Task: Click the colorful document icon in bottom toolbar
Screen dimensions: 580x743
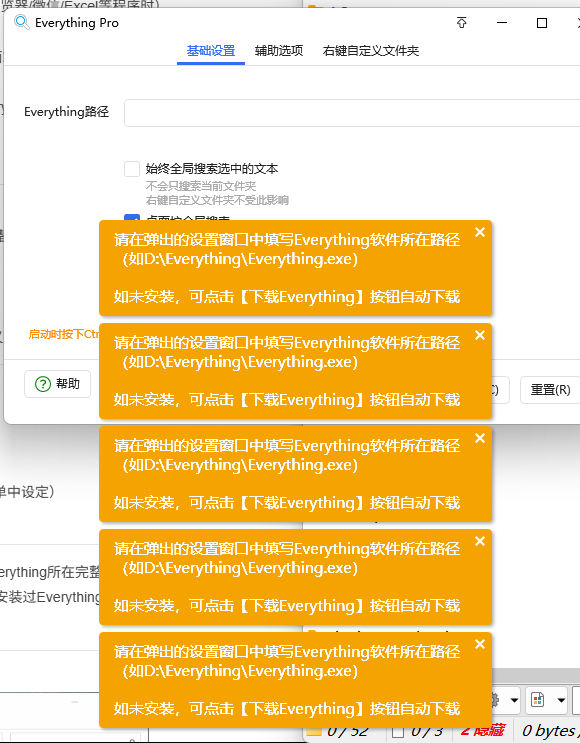Action: tap(537, 699)
